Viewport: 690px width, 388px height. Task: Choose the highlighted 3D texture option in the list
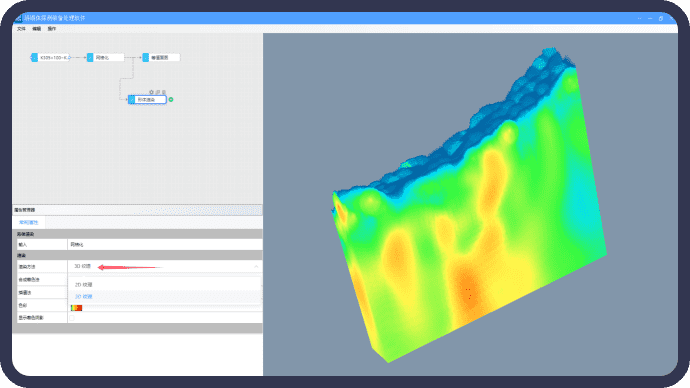pos(84,296)
